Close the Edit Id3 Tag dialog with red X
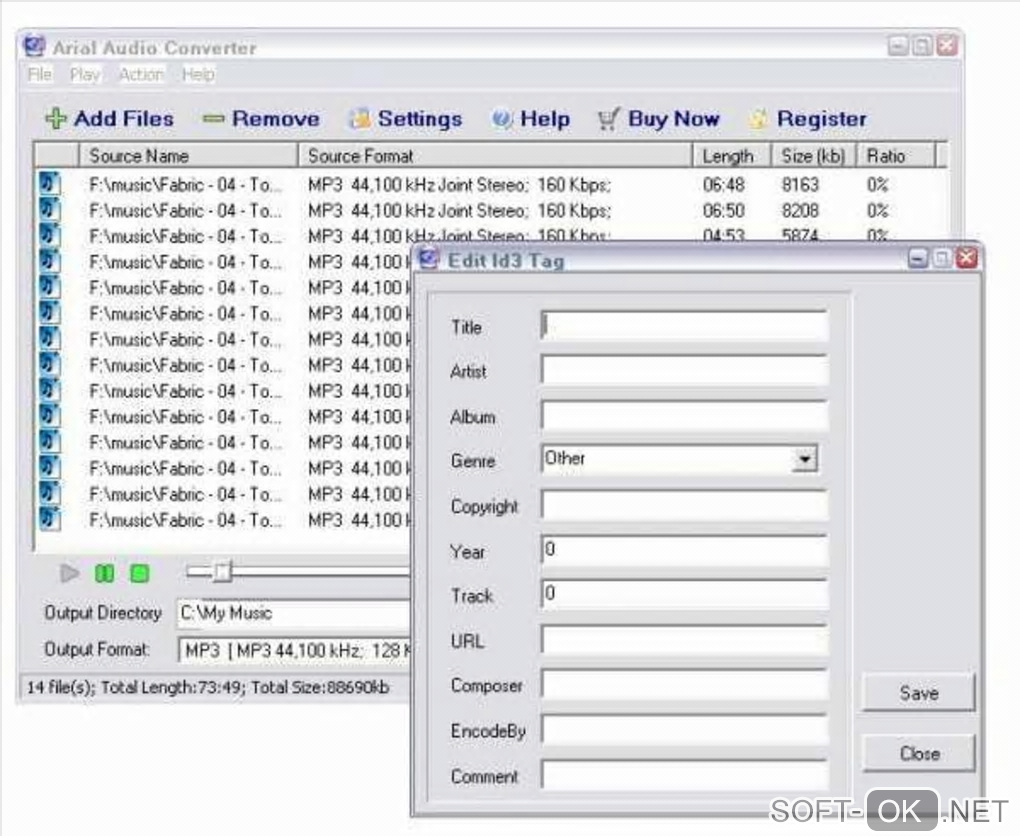This screenshot has width=1020, height=836. (x=967, y=258)
